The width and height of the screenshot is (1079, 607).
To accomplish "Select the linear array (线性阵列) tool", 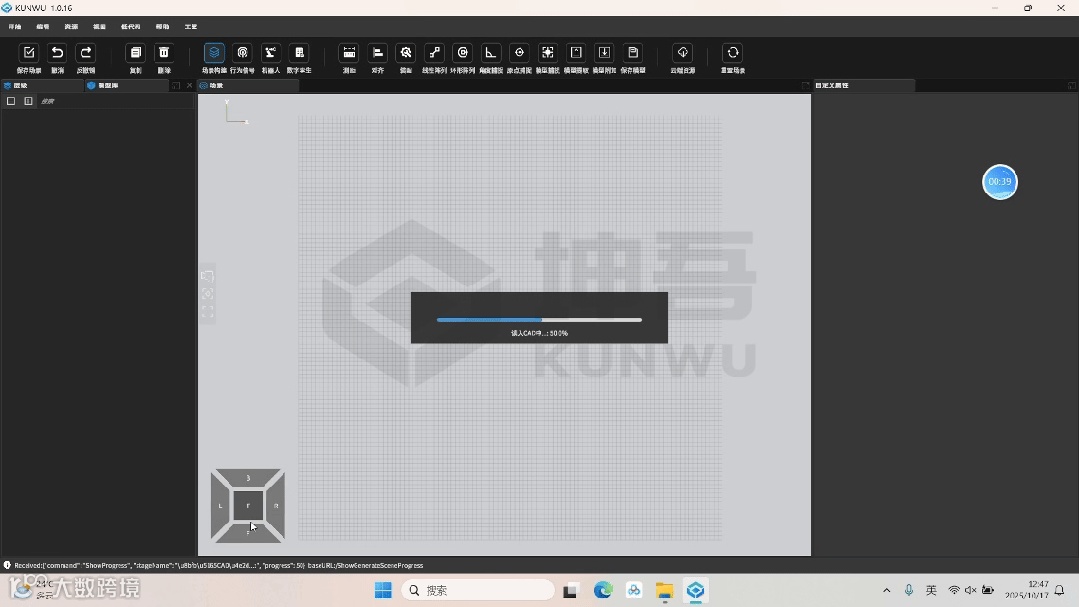I will coord(434,53).
